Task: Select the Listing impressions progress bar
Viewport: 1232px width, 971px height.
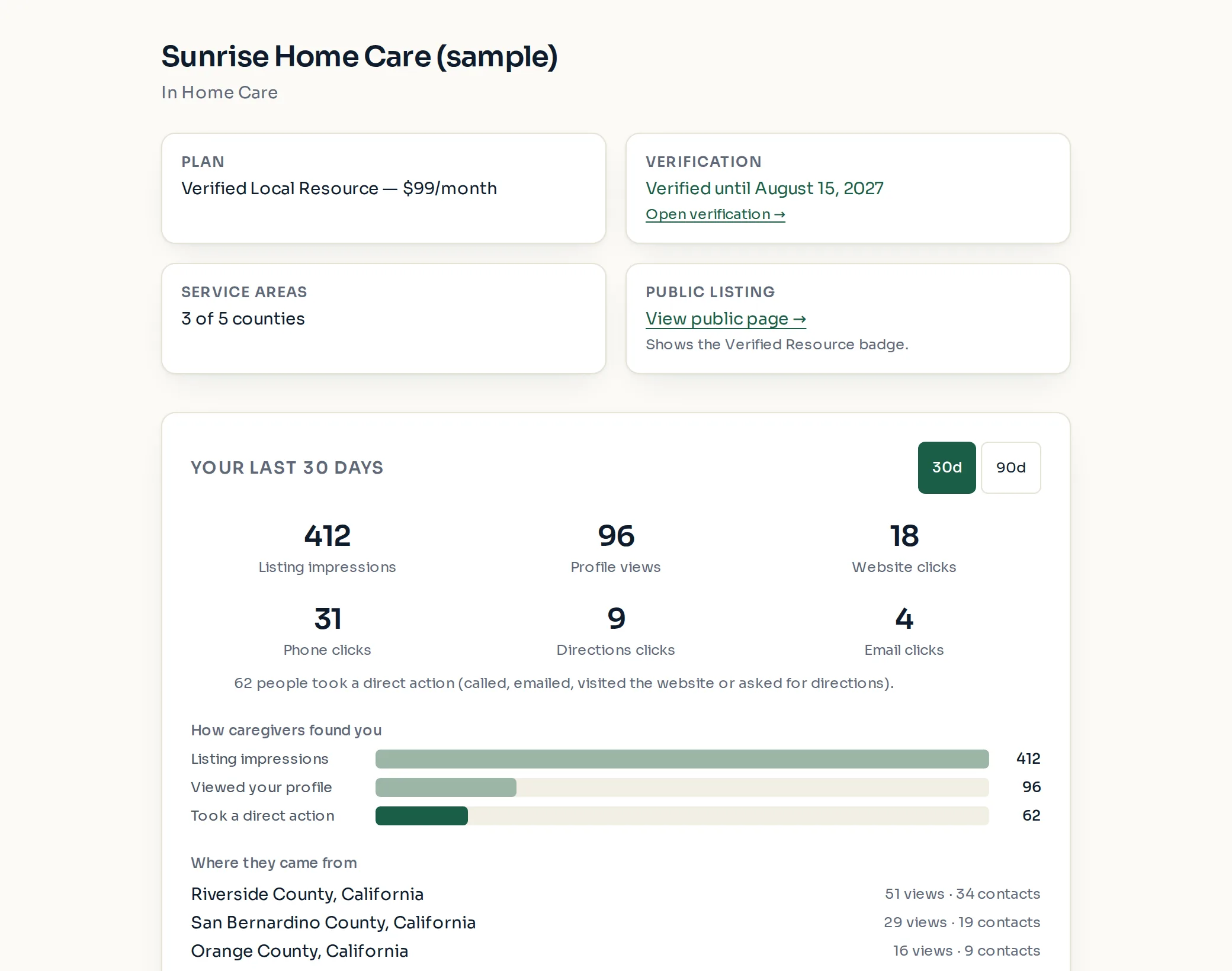Action: [682, 759]
